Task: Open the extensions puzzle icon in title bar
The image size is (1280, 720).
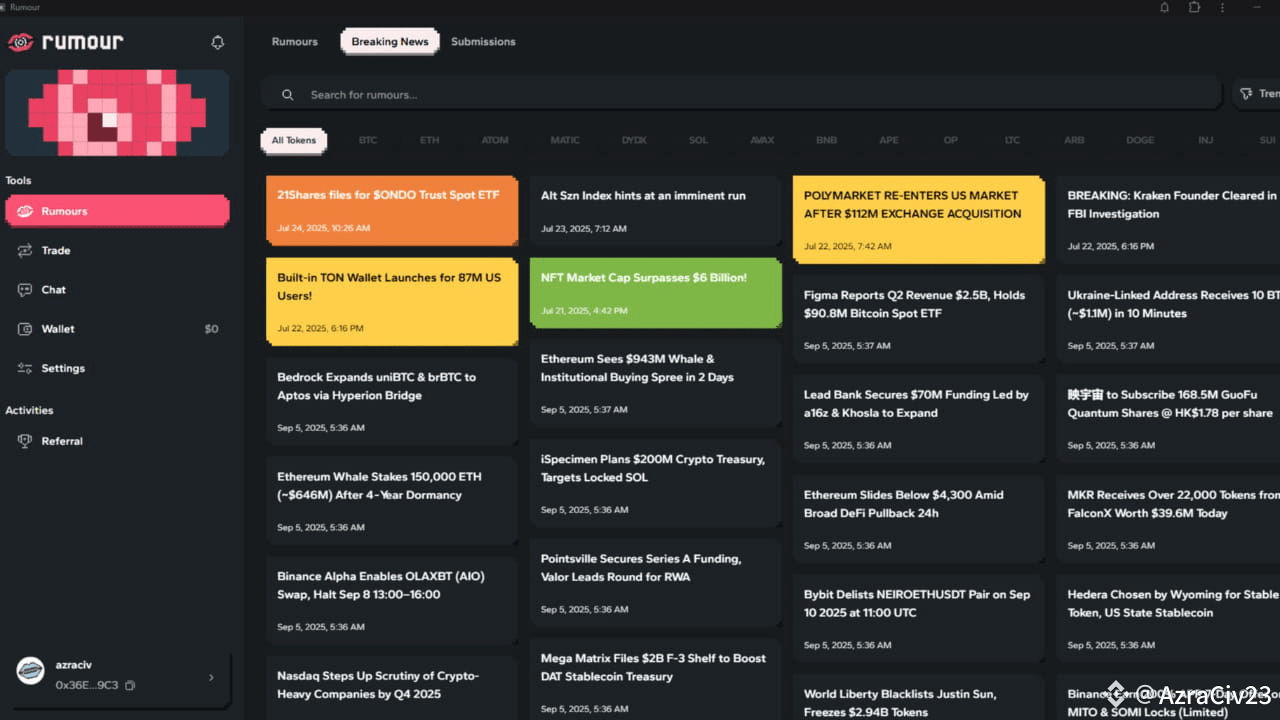Action: pos(1194,7)
